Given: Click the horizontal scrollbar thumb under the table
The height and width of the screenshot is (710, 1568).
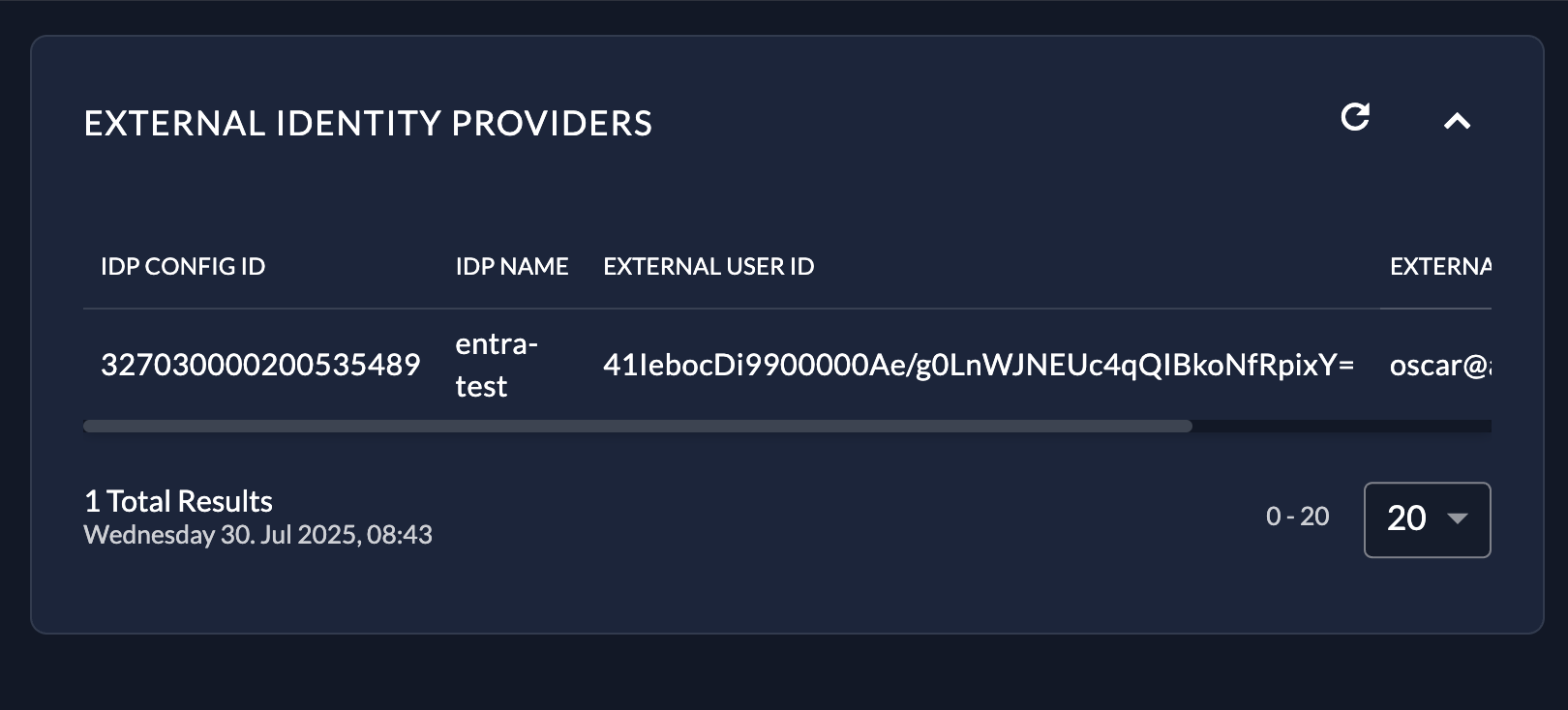Looking at the screenshot, I should [x=638, y=426].
